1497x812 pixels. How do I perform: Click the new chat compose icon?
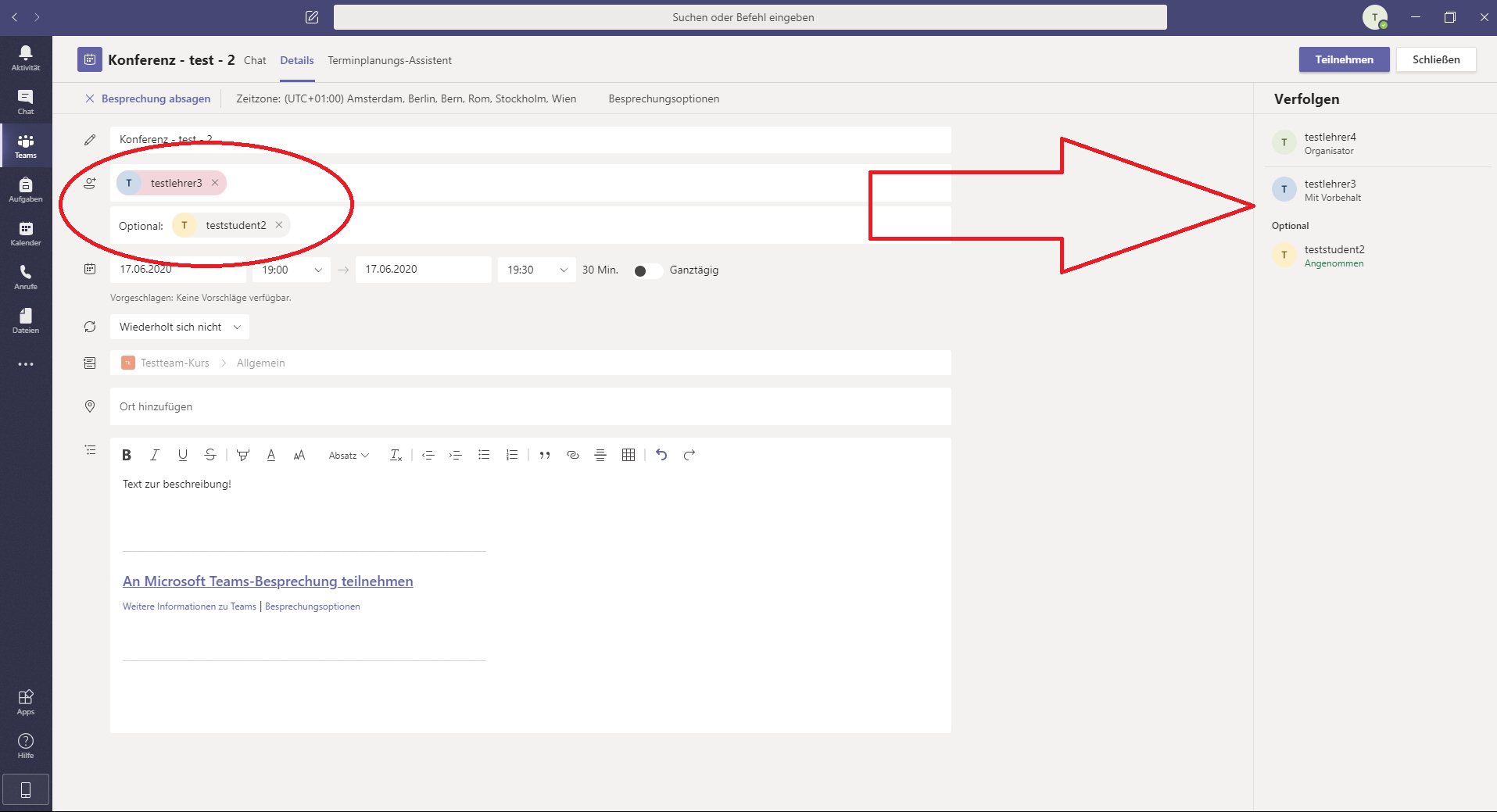[x=312, y=17]
